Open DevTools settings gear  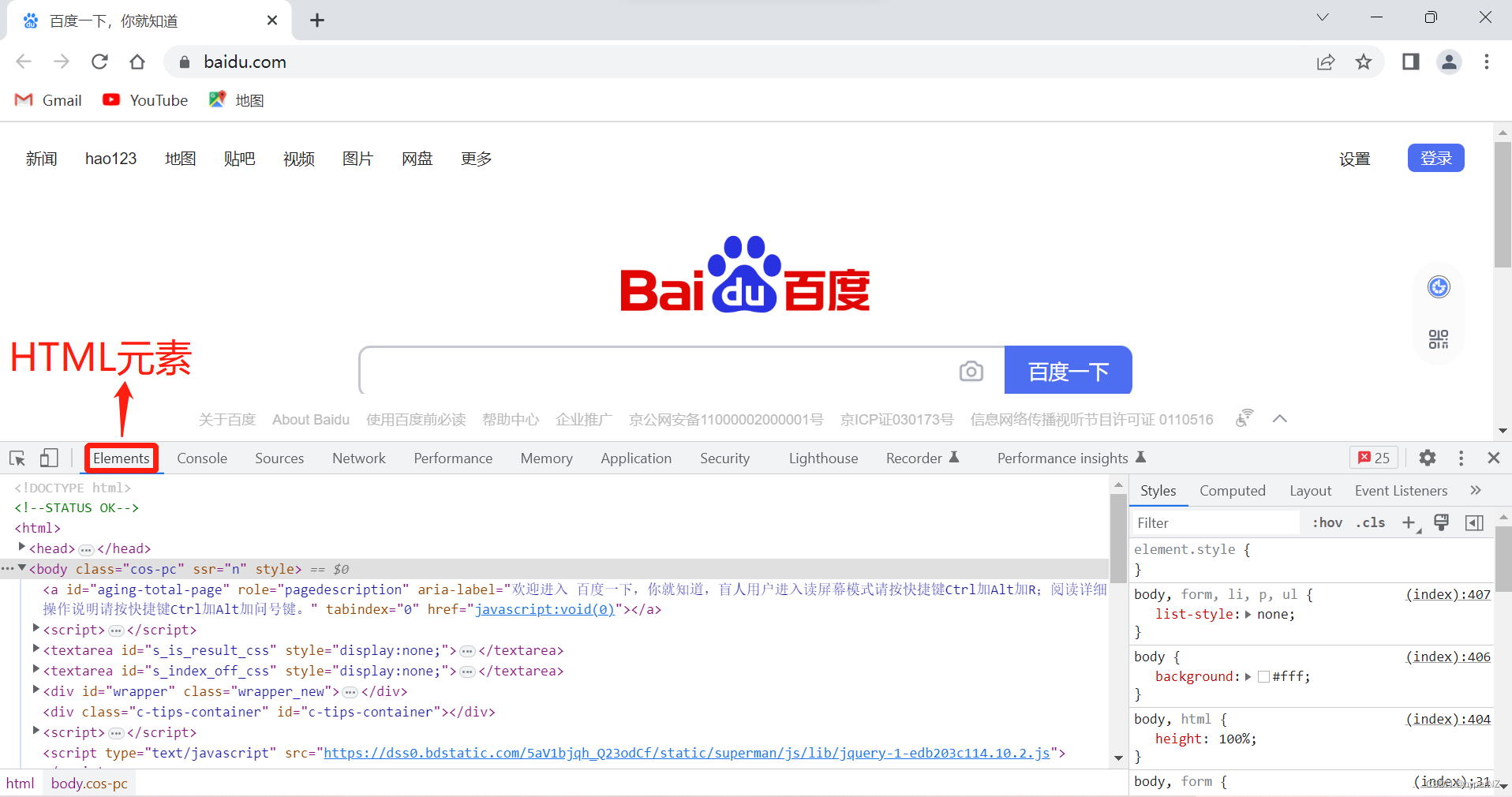[1428, 458]
